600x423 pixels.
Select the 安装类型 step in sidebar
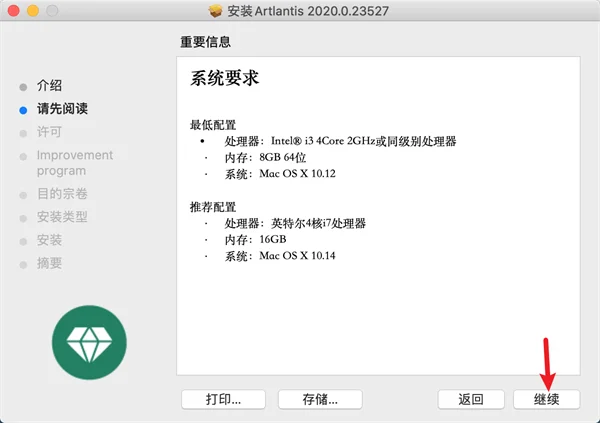[x=62, y=217]
